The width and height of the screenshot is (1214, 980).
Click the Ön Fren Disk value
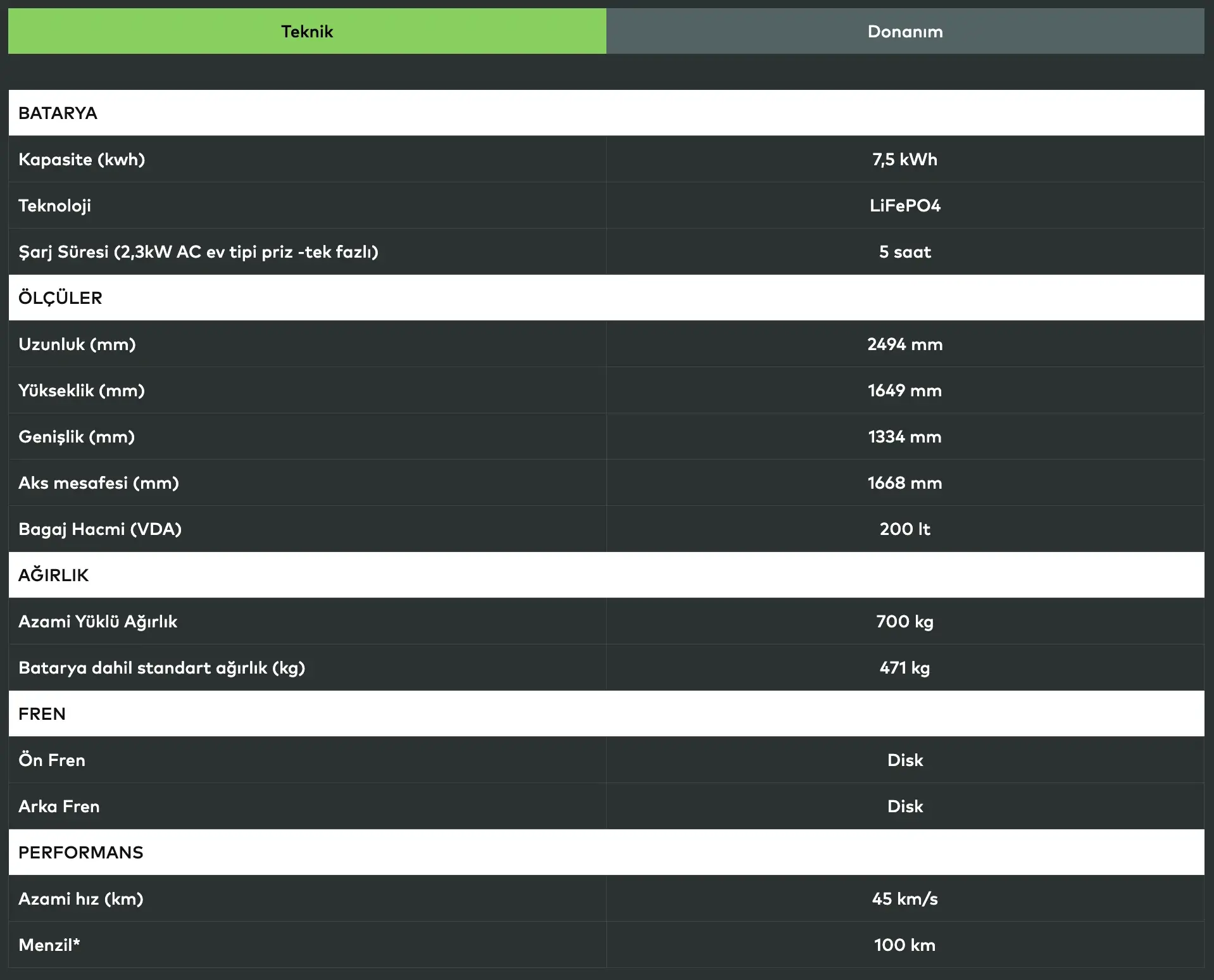904,760
